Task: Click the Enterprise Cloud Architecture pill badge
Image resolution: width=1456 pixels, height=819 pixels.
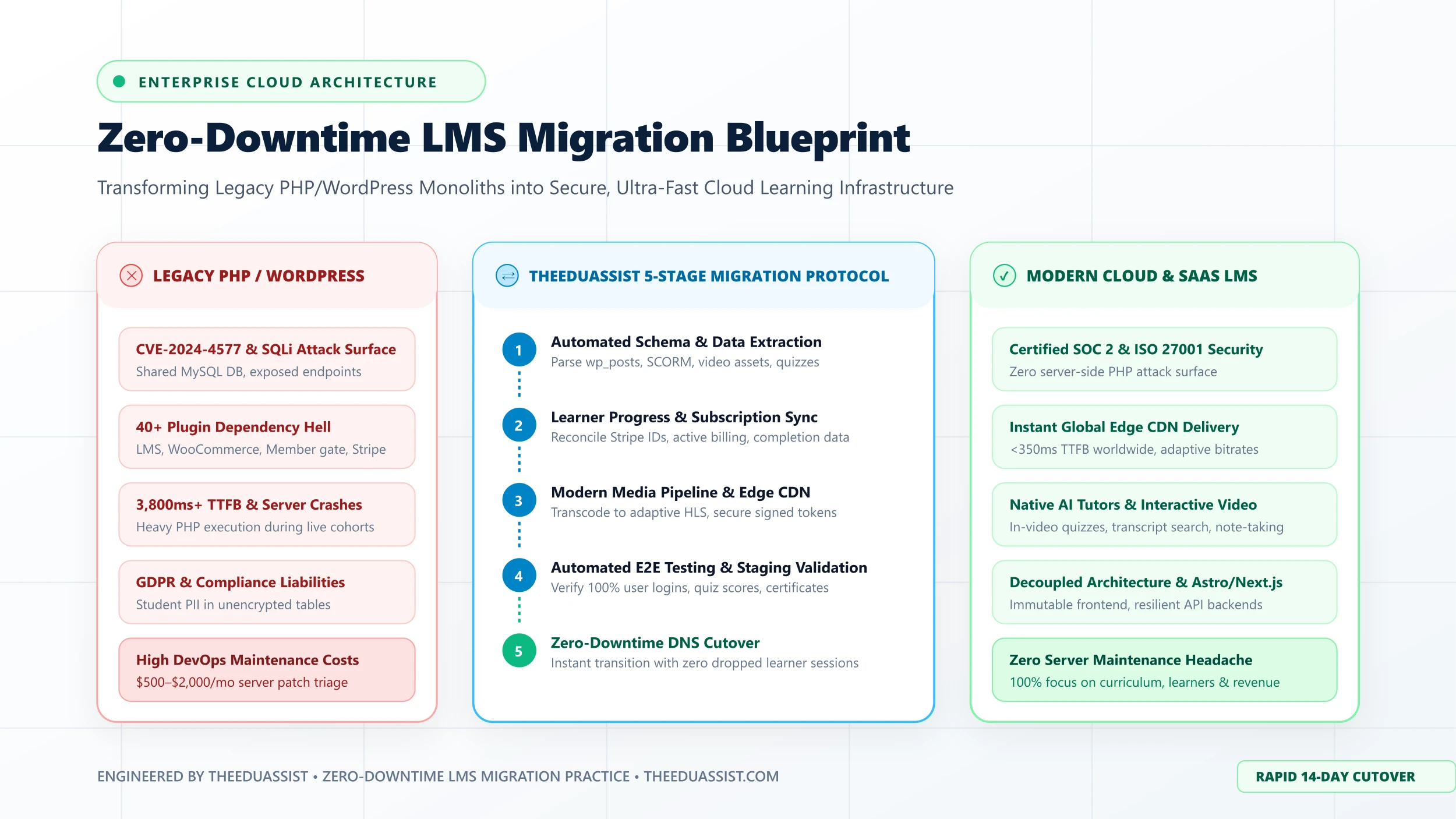Action: coord(291,82)
